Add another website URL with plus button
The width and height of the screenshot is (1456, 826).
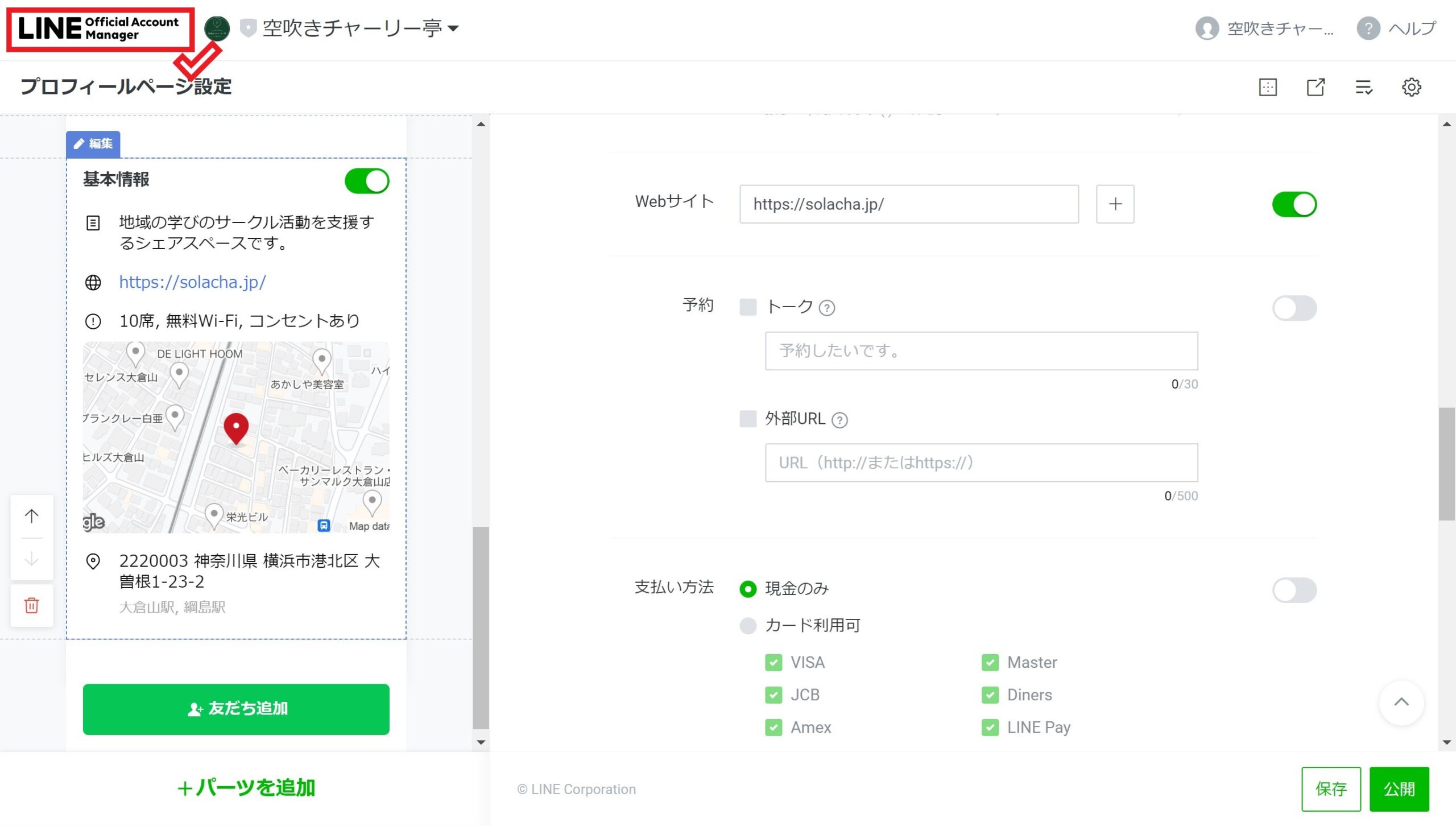(1115, 204)
